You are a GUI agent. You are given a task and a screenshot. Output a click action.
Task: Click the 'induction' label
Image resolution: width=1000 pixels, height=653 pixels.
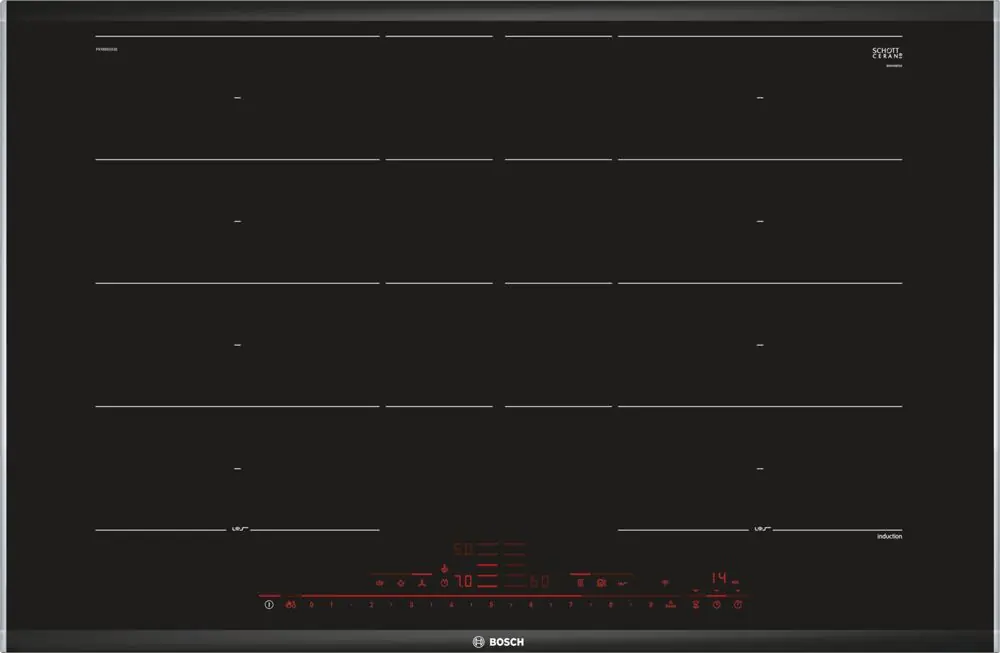click(x=889, y=536)
